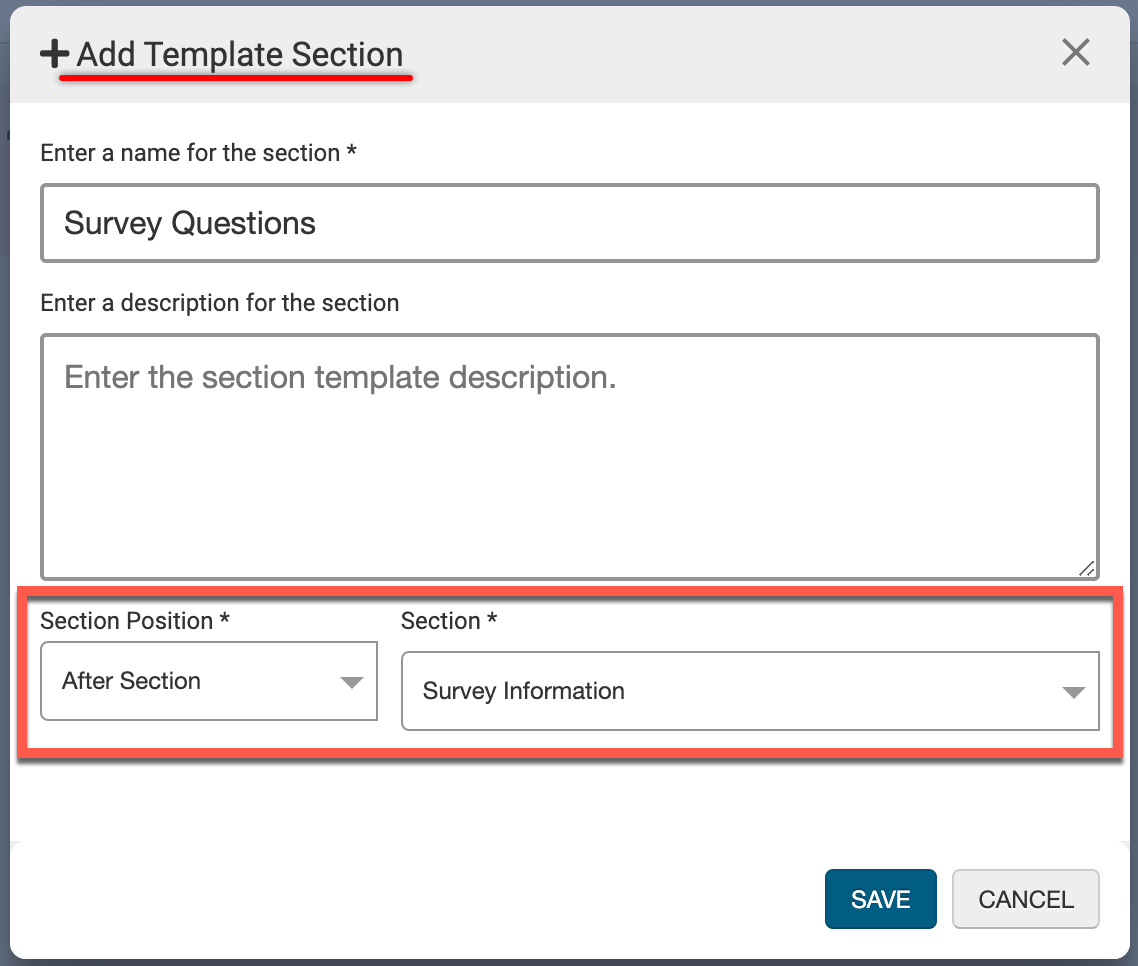Focus the section name field with Survey Questions

[x=569, y=223]
